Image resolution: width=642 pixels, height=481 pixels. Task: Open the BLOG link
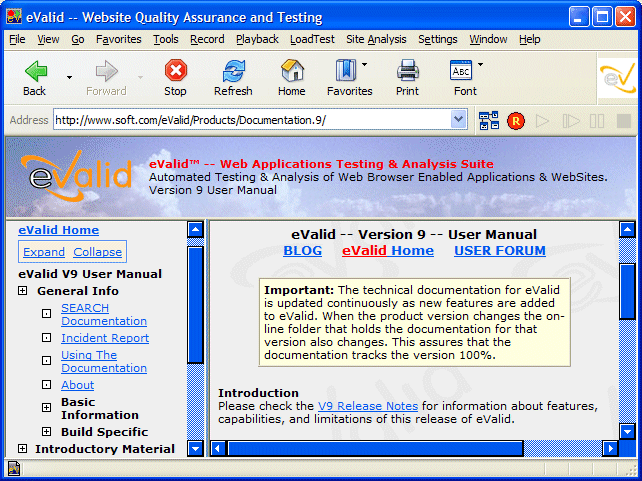click(303, 251)
